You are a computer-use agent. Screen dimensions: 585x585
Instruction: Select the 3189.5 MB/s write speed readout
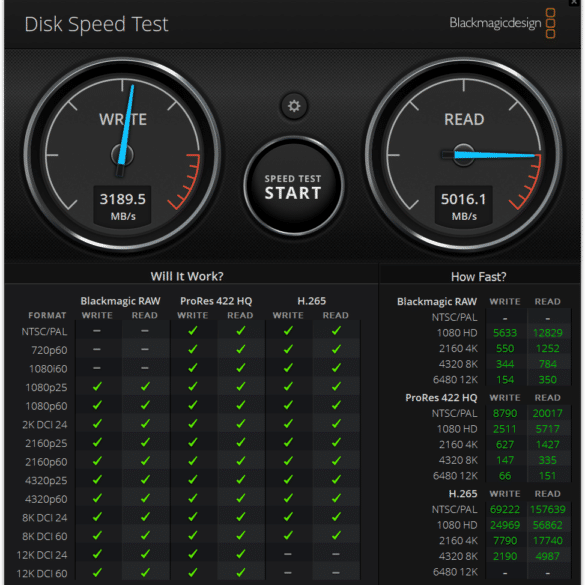coord(122,206)
